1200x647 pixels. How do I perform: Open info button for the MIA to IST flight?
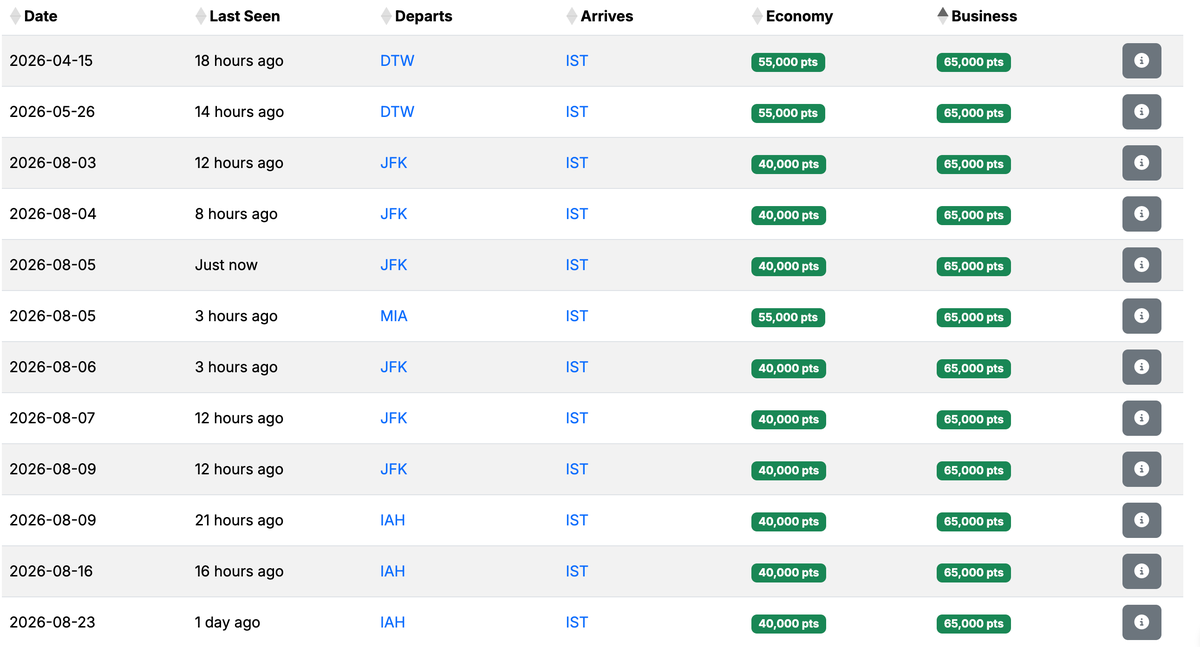[1141, 316]
